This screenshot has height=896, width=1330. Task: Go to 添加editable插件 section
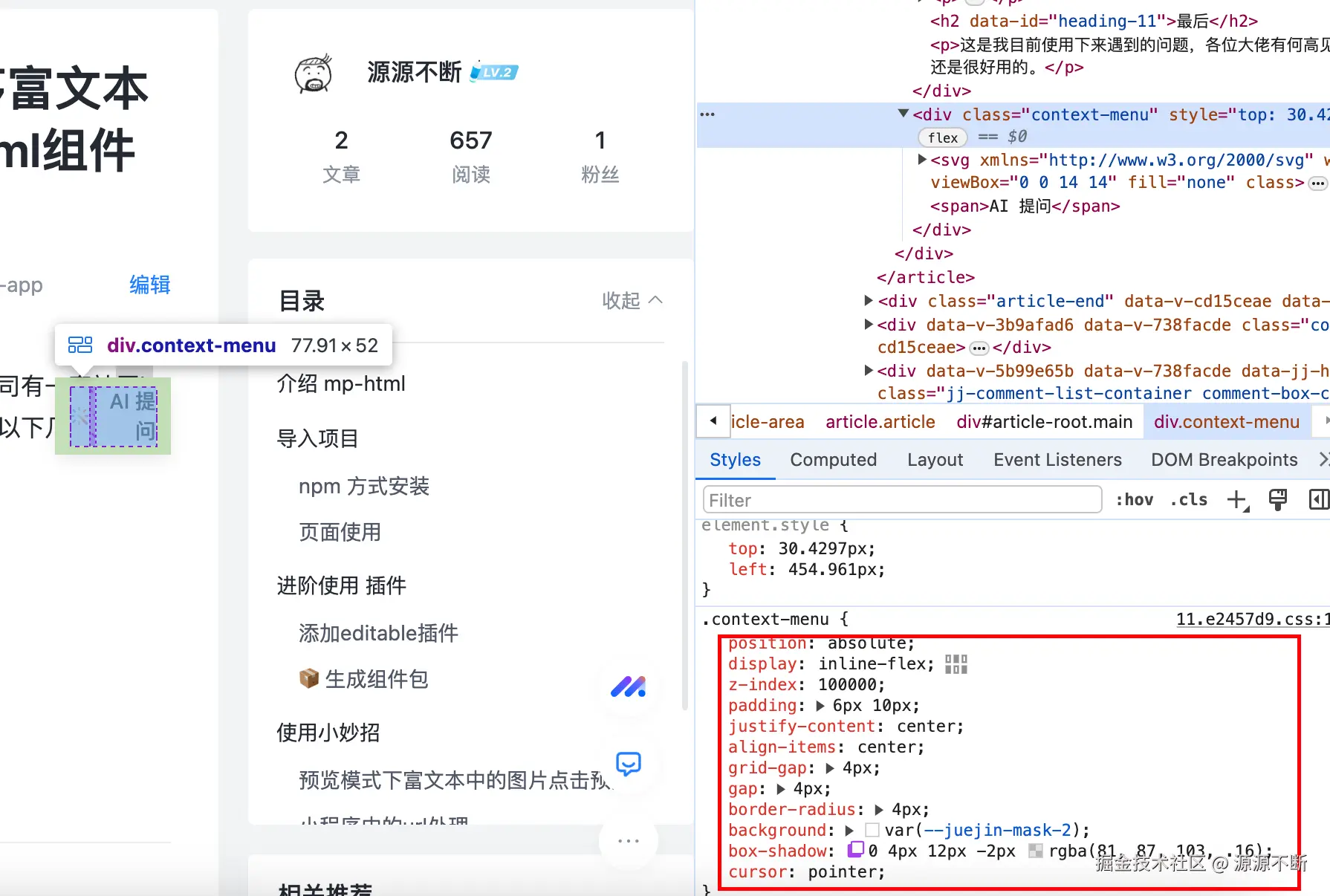[x=378, y=633]
